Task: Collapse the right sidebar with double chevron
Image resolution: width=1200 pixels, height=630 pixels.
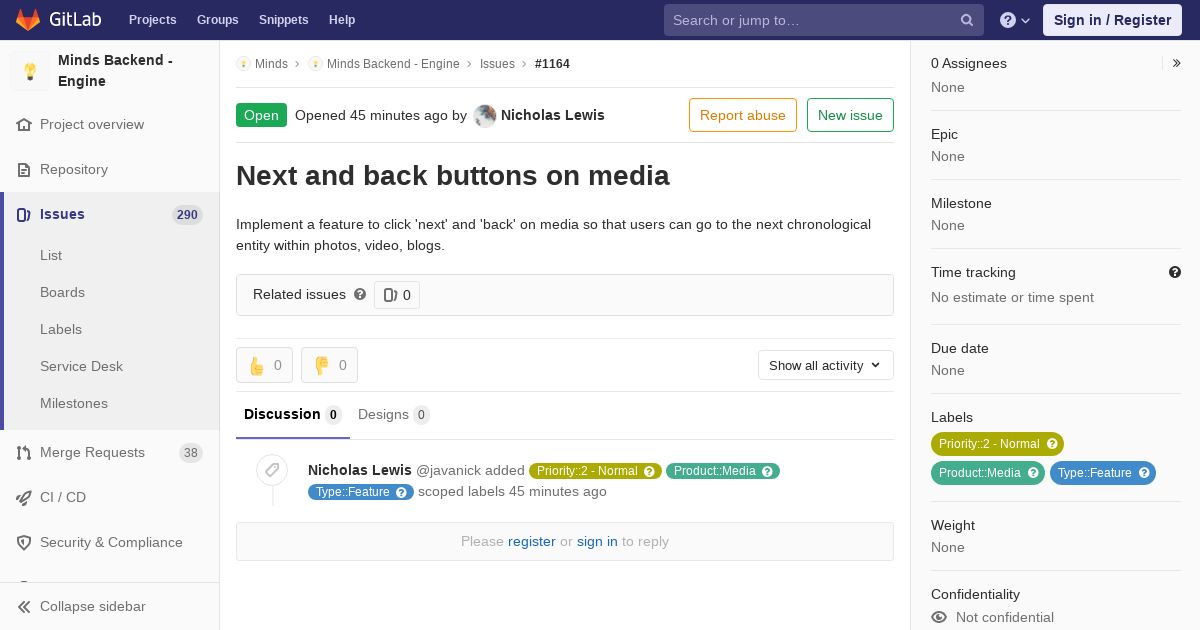Action: point(1177,63)
